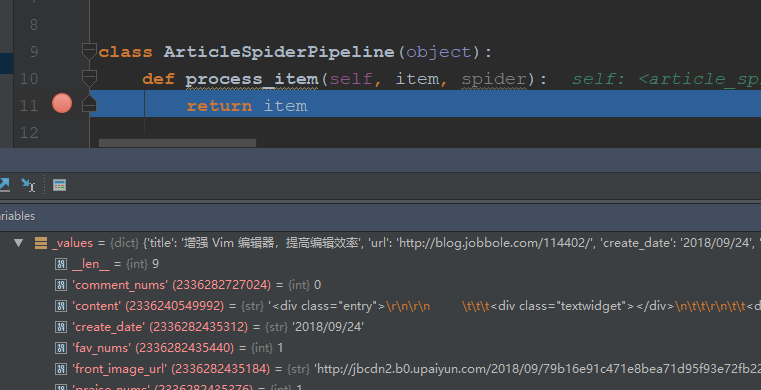
Task: Click the 'comment_nums' row field icon
Action: click(61, 285)
